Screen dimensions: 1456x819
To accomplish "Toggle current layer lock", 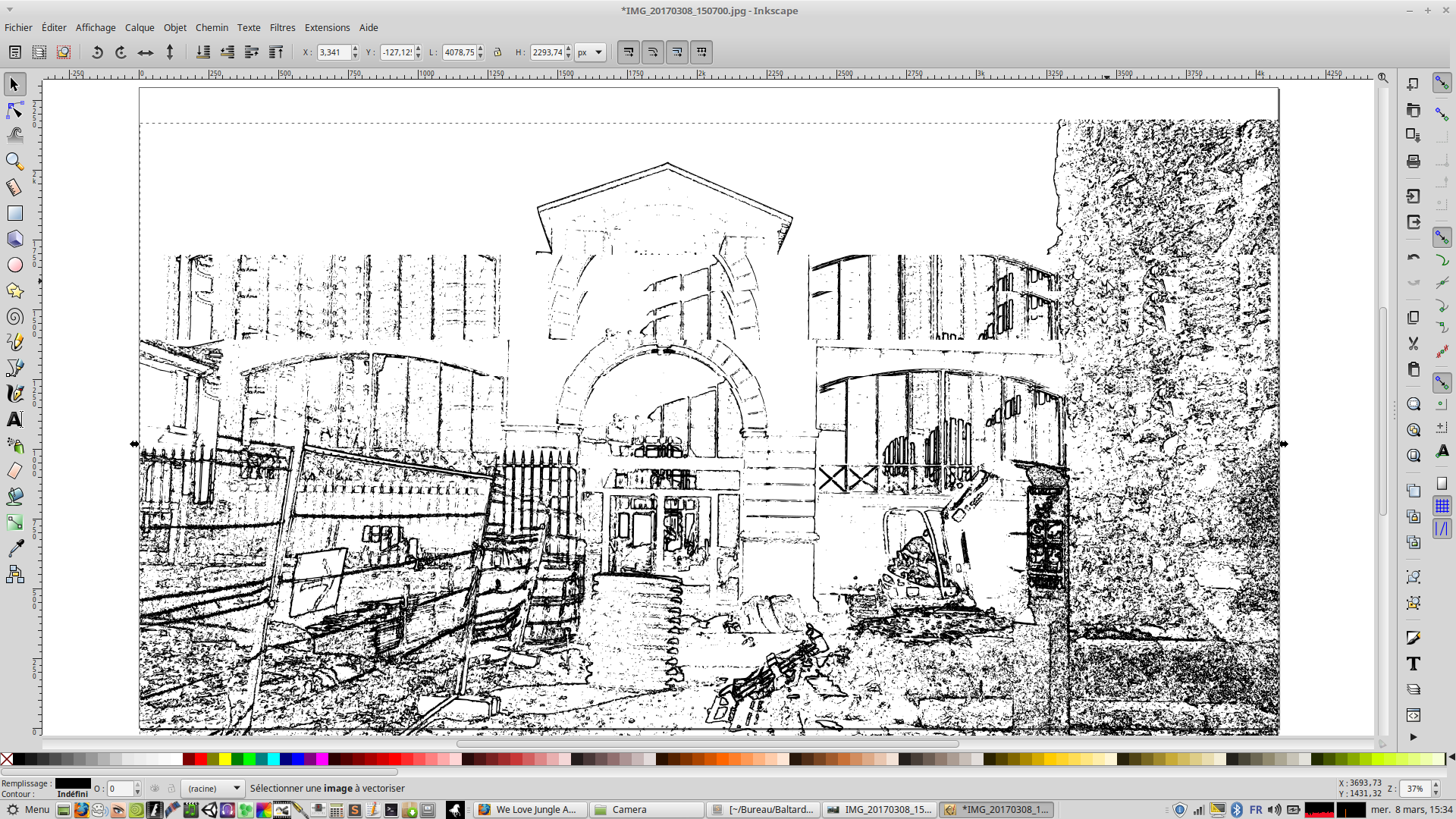I will [171, 789].
